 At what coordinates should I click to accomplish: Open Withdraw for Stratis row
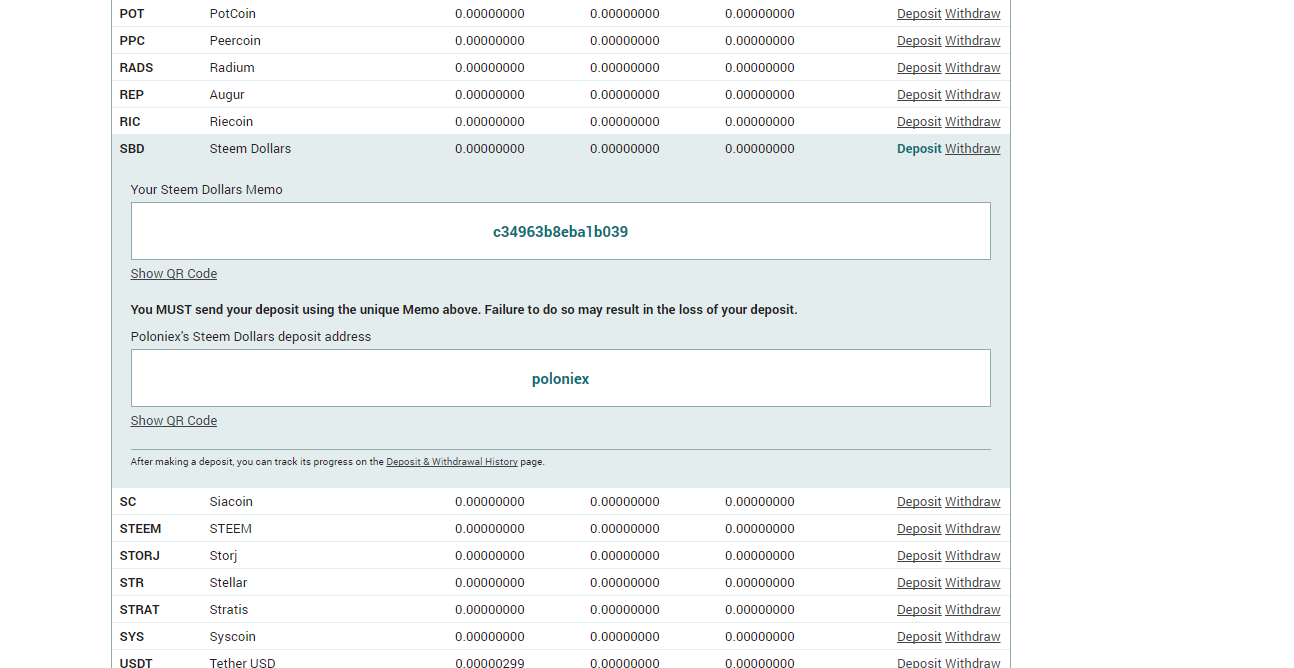973,610
